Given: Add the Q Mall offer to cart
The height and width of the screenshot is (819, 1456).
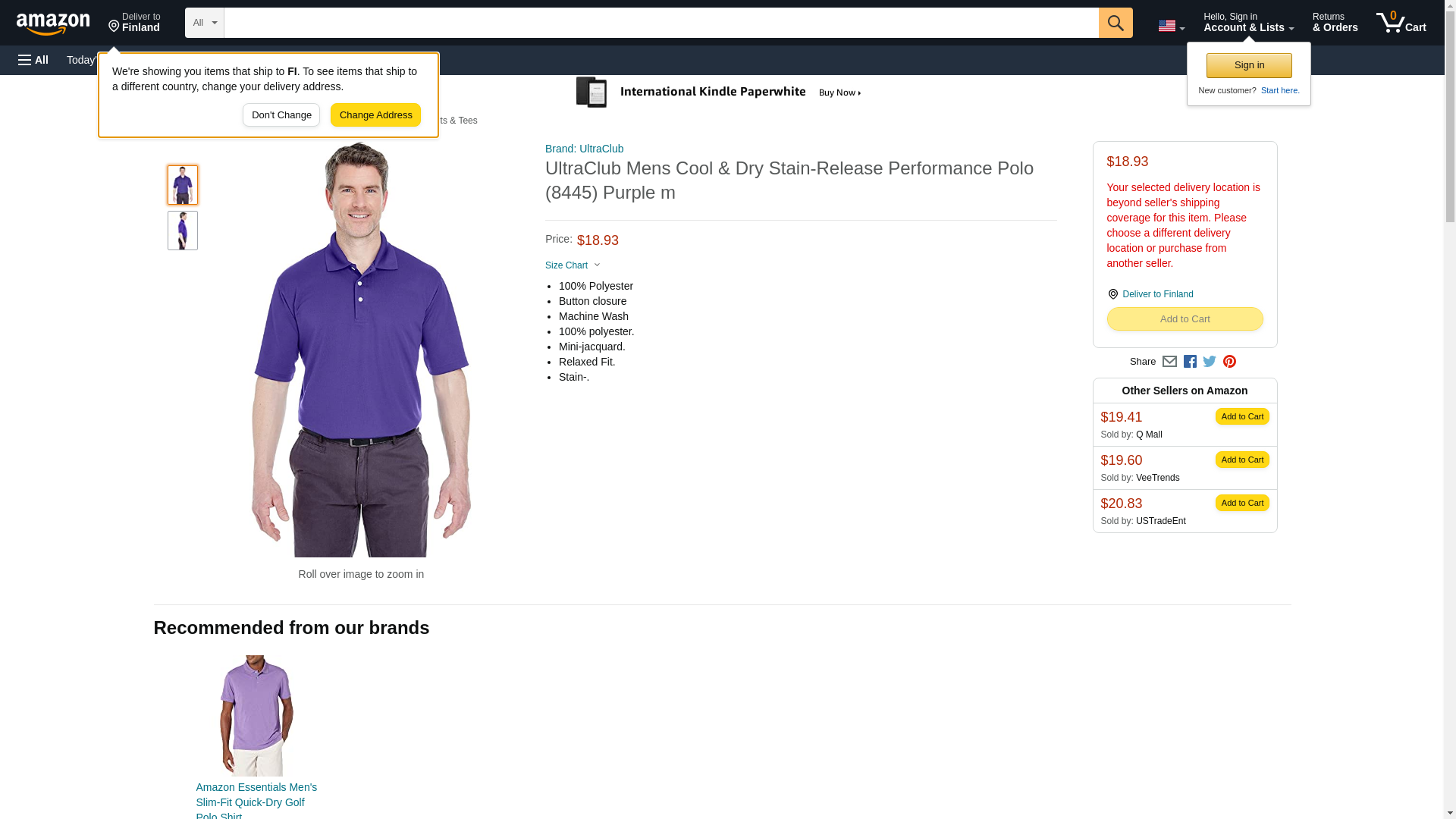Looking at the screenshot, I should 1242,416.
